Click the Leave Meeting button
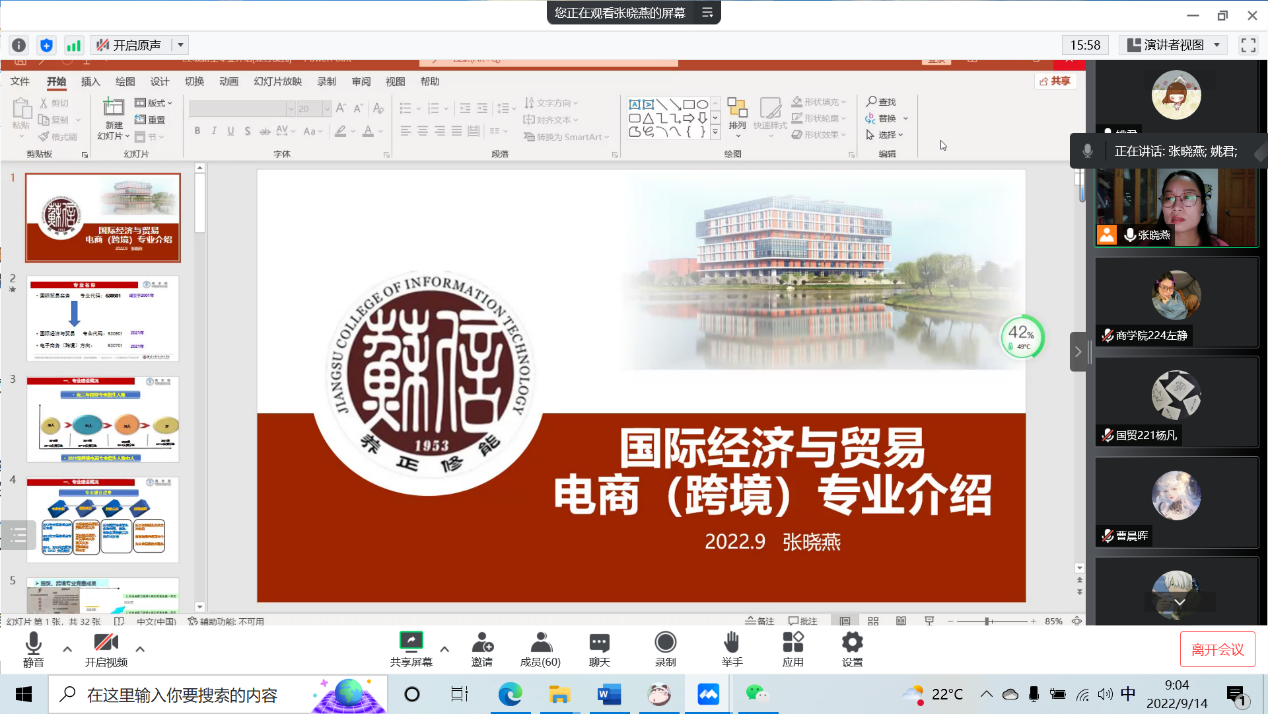The image size is (1268, 714). pos(1217,649)
